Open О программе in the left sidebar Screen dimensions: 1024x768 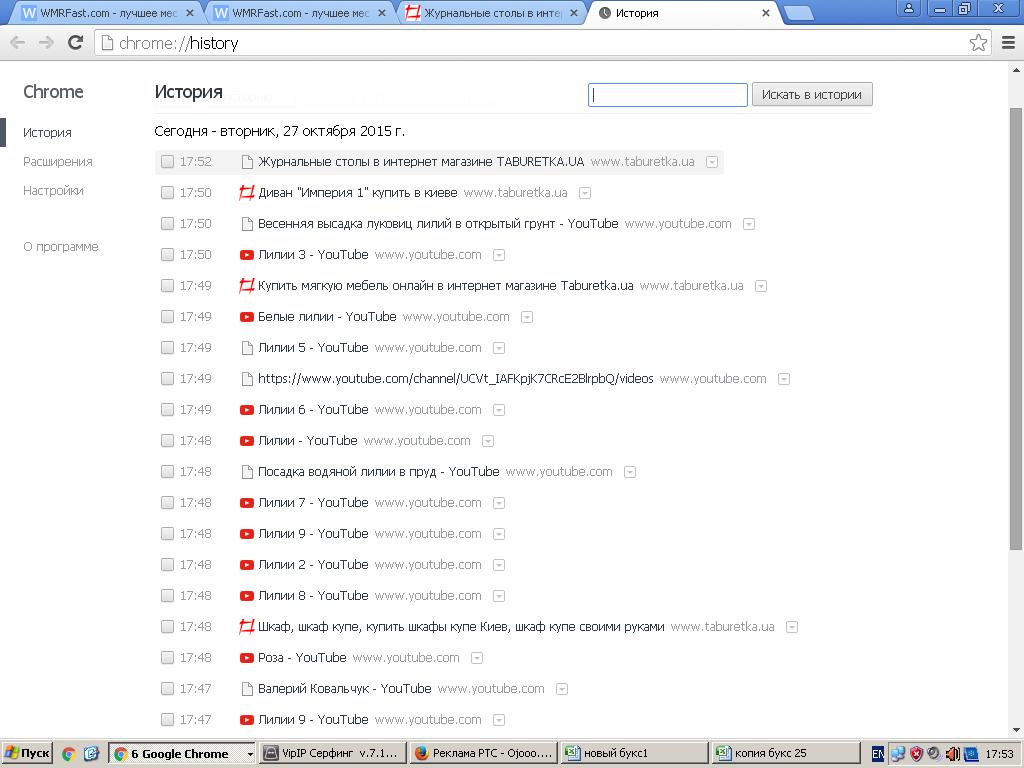[61, 247]
